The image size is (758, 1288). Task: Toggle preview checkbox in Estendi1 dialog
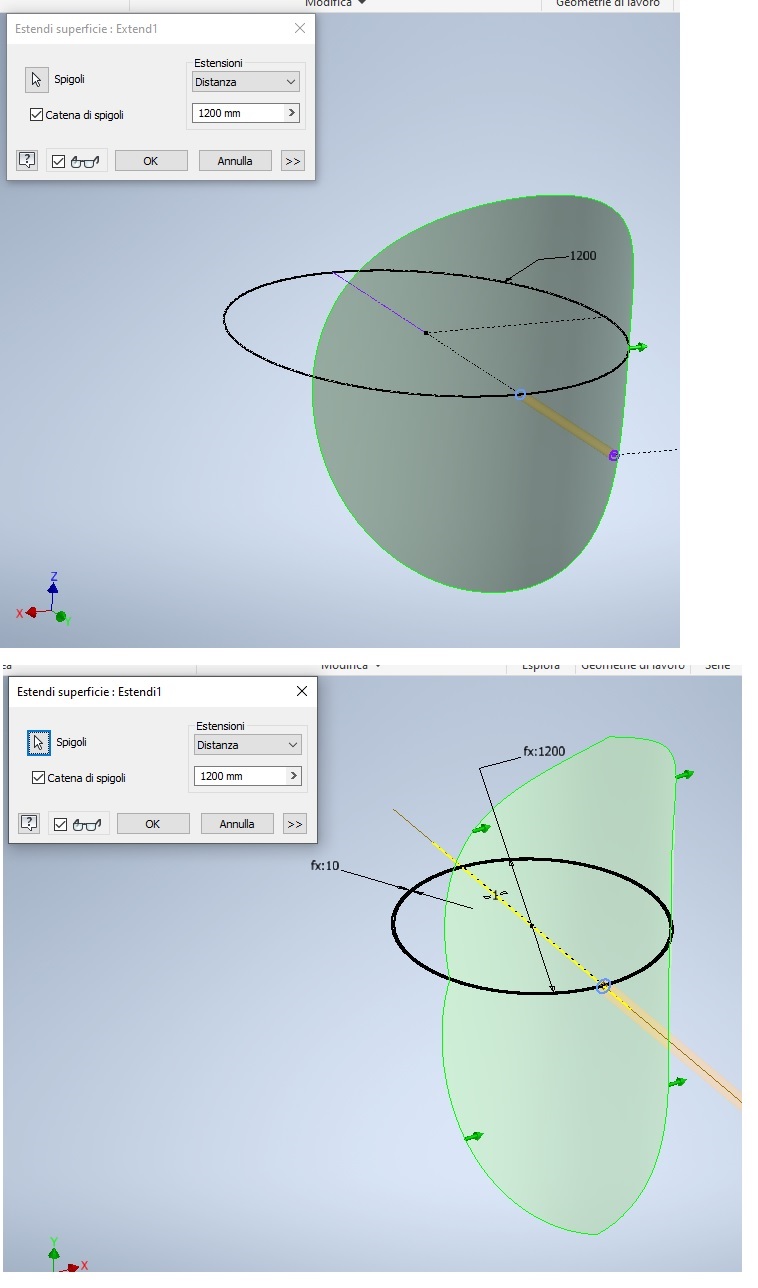click(60, 825)
